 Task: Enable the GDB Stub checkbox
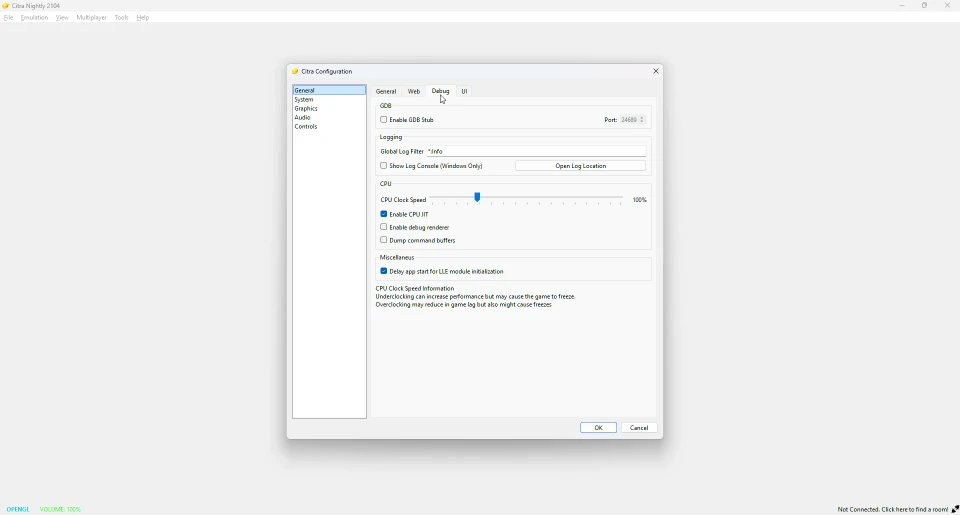384,120
